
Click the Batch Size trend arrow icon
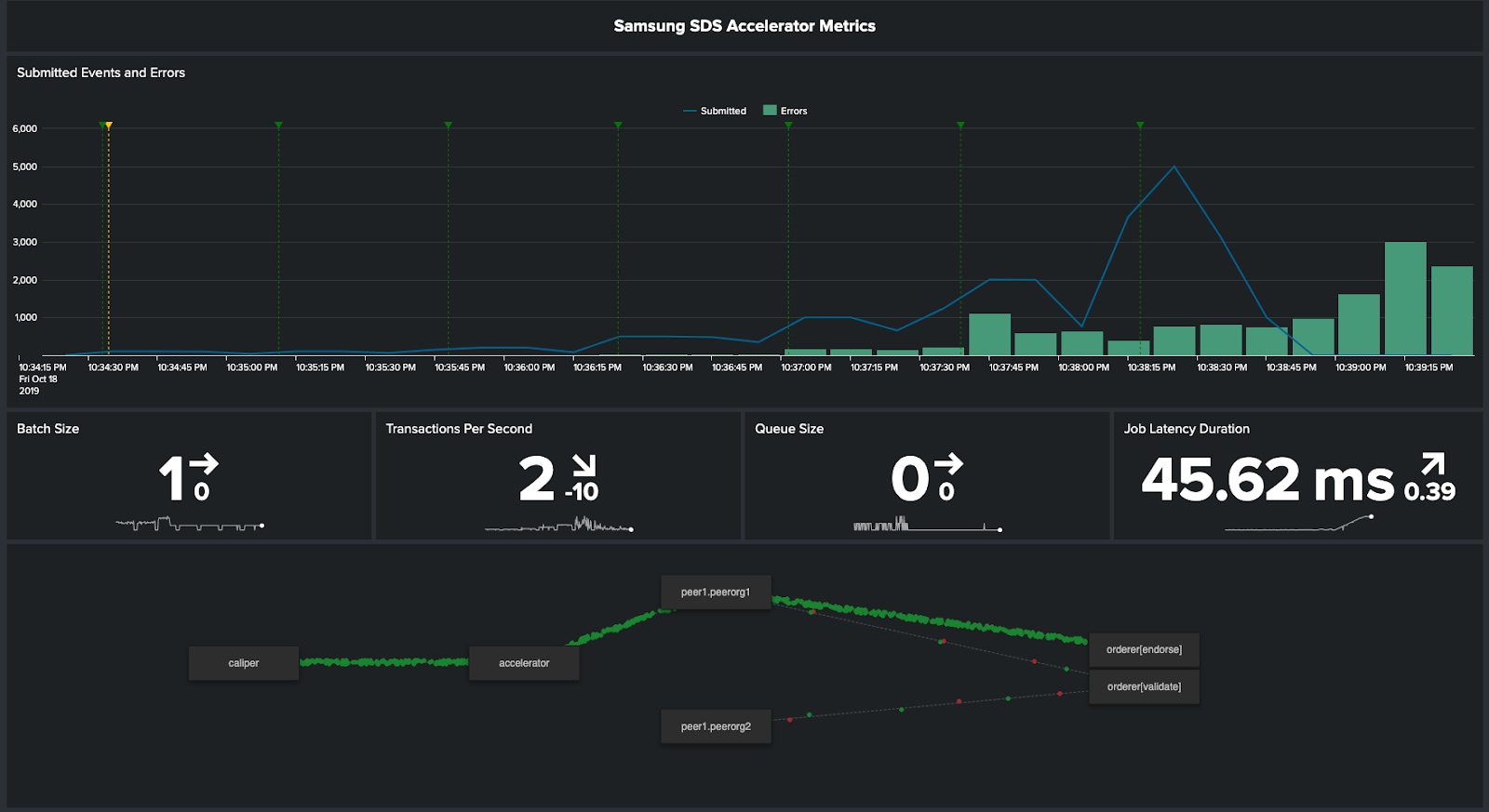click(x=205, y=463)
